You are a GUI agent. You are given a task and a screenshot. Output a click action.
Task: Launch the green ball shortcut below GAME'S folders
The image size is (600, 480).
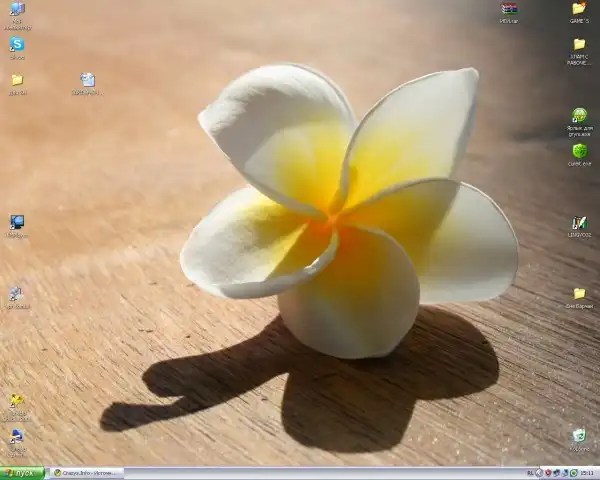tap(579, 115)
